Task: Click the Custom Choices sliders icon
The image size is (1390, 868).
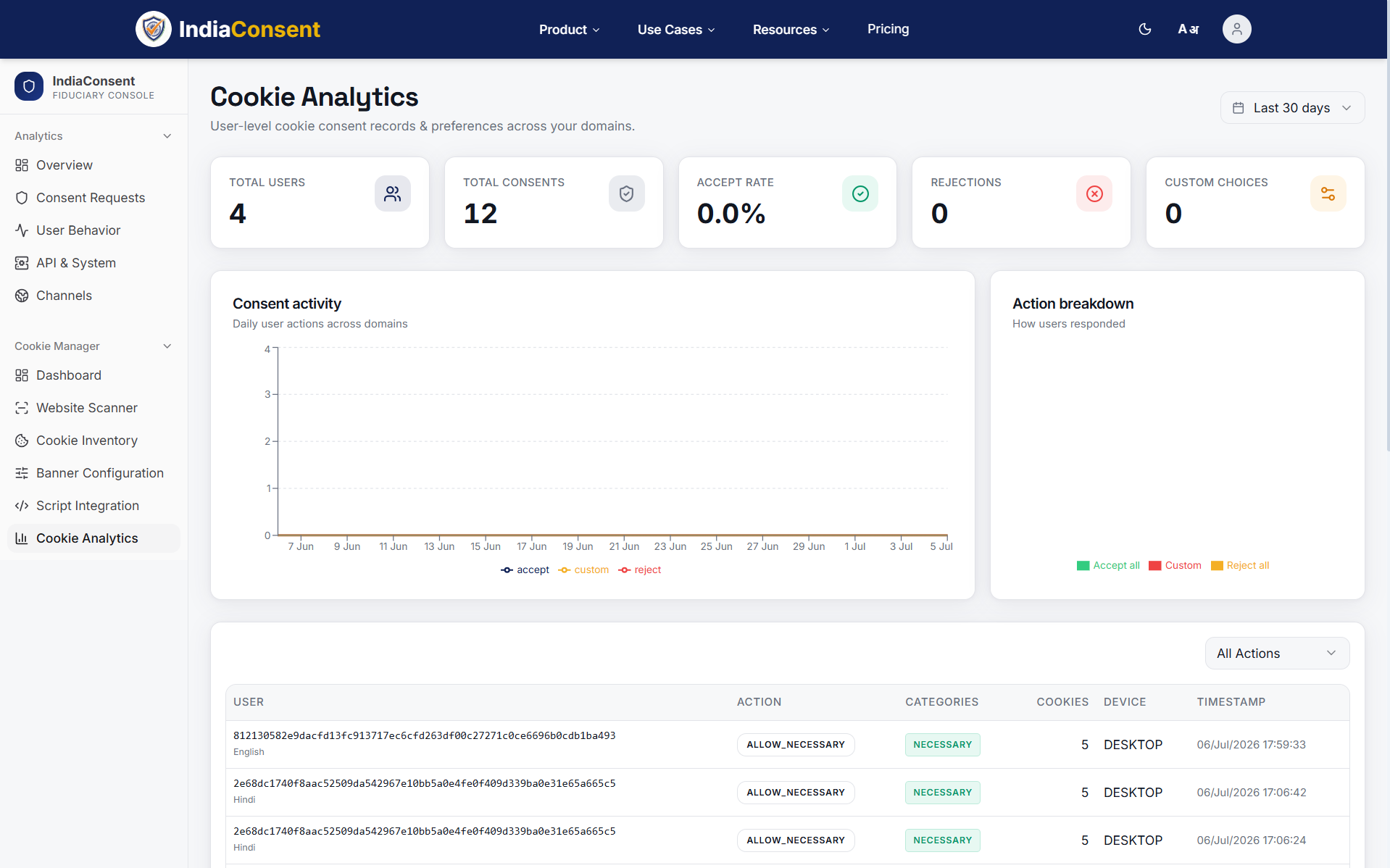Action: [x=1328, y=193]
